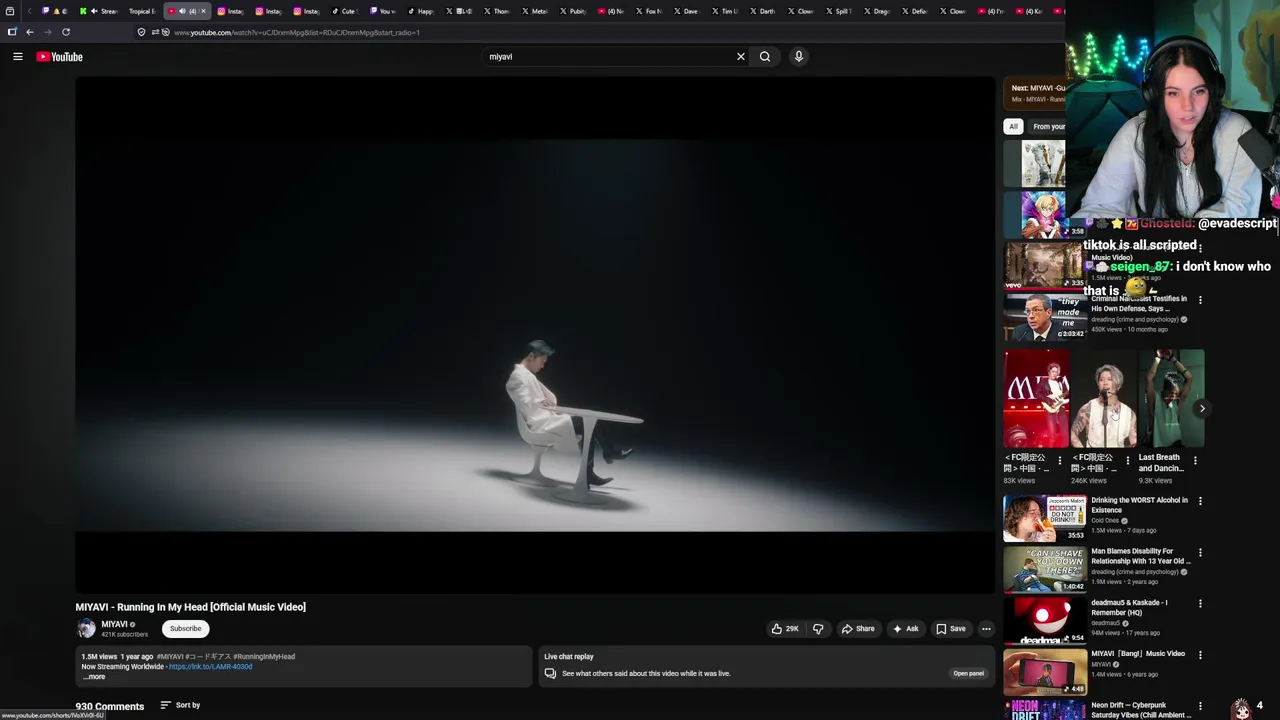Subscribe to the MIYAVI channel
The height and width of the screenshot is (720, 1280).
pyautogui.click(x=185, y=629)
